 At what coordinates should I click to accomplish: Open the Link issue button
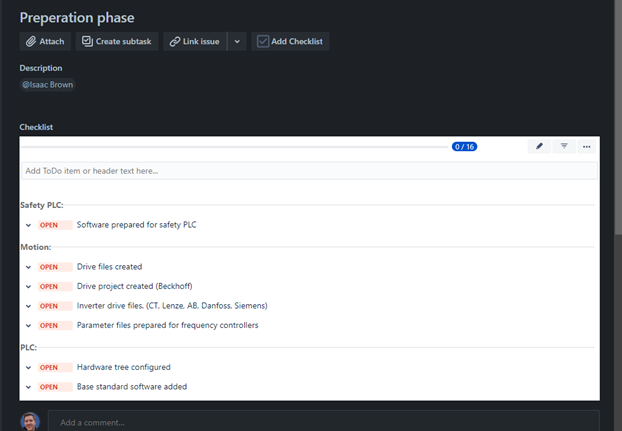coord(195,41)
